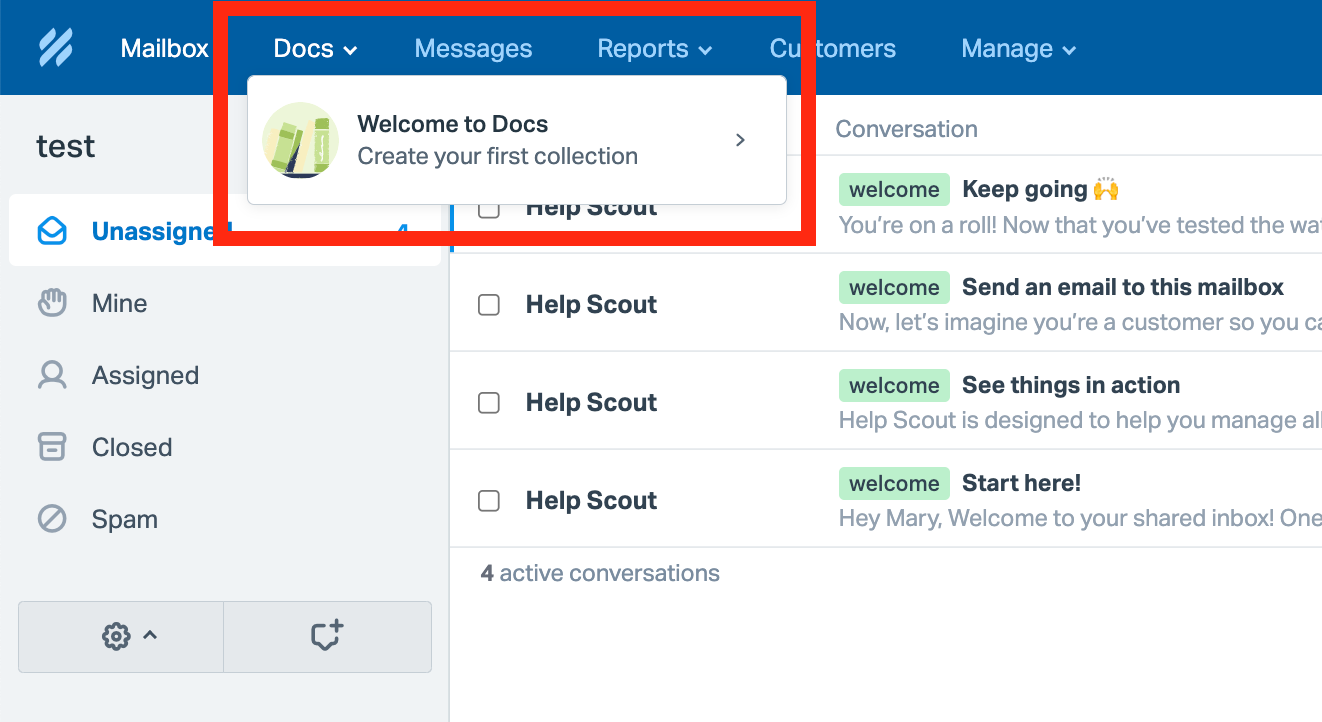The height and width of the screenshot is (722, 1322).
Task: Go to the Mailbox nav item
Action: [x=165, y=48]
